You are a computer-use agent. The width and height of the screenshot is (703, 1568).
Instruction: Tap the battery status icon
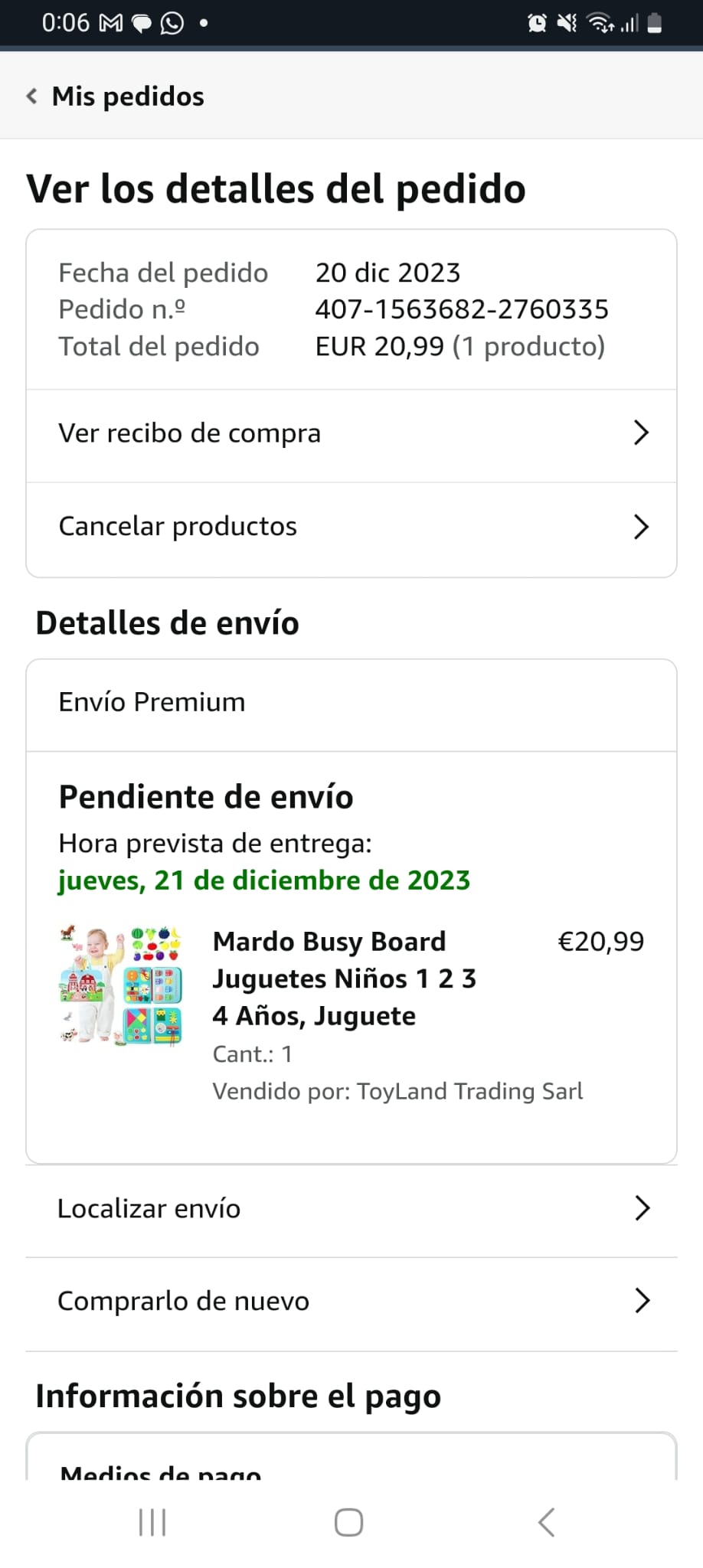(x=655, y=24)
